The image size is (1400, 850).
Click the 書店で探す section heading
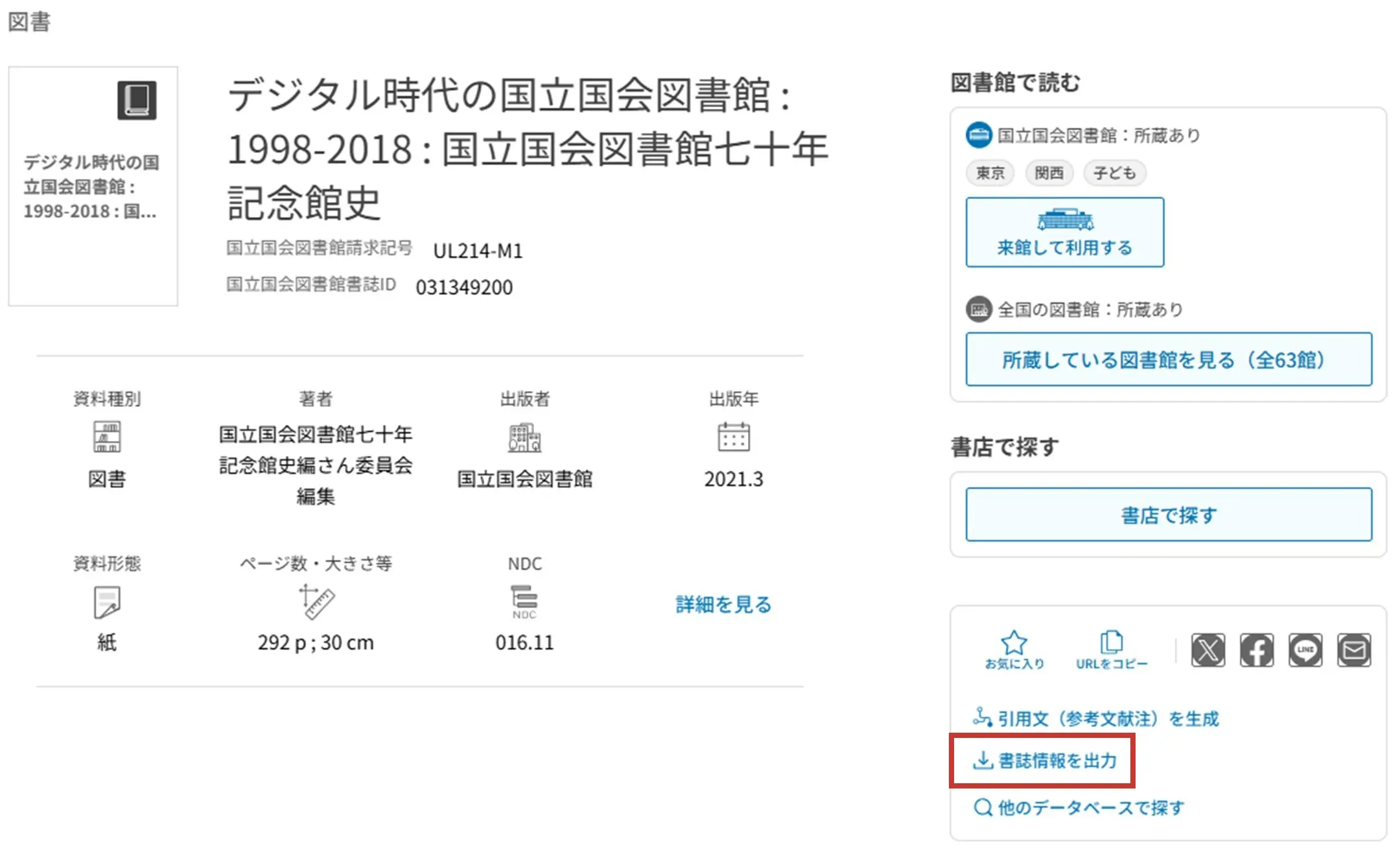point(1005,446)
